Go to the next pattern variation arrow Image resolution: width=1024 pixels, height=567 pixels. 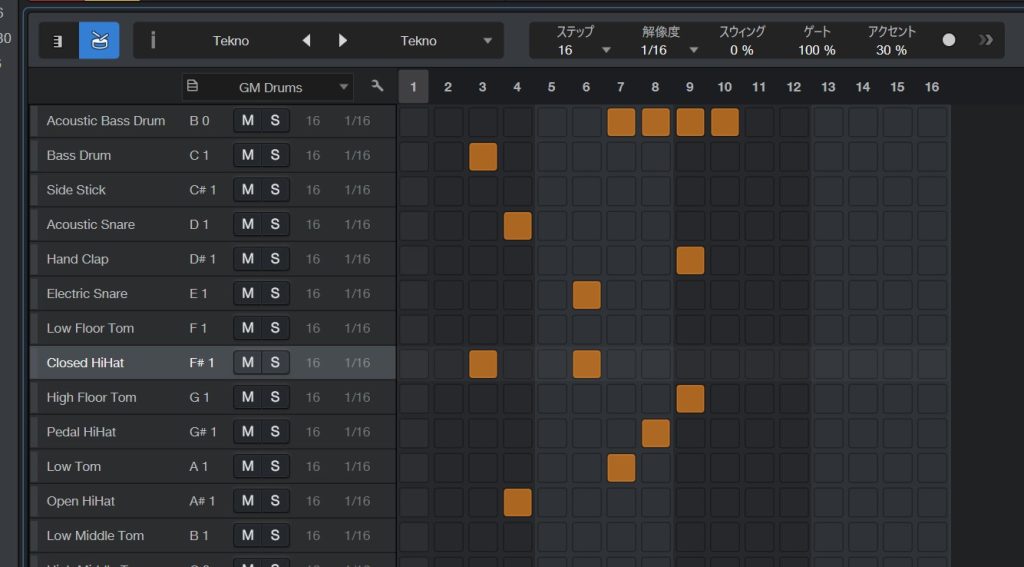pyautogui.click(x=343, y=41)
